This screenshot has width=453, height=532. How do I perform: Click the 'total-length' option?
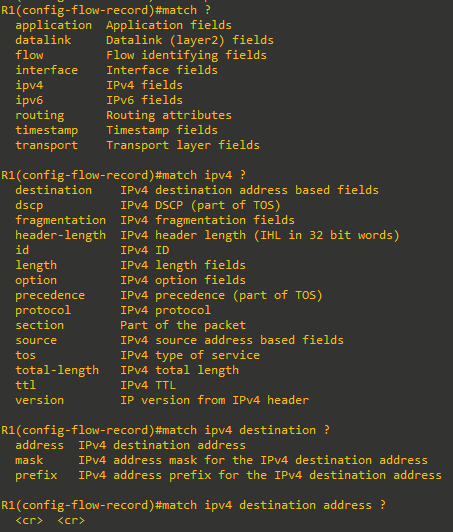click(x=57, y=370)
